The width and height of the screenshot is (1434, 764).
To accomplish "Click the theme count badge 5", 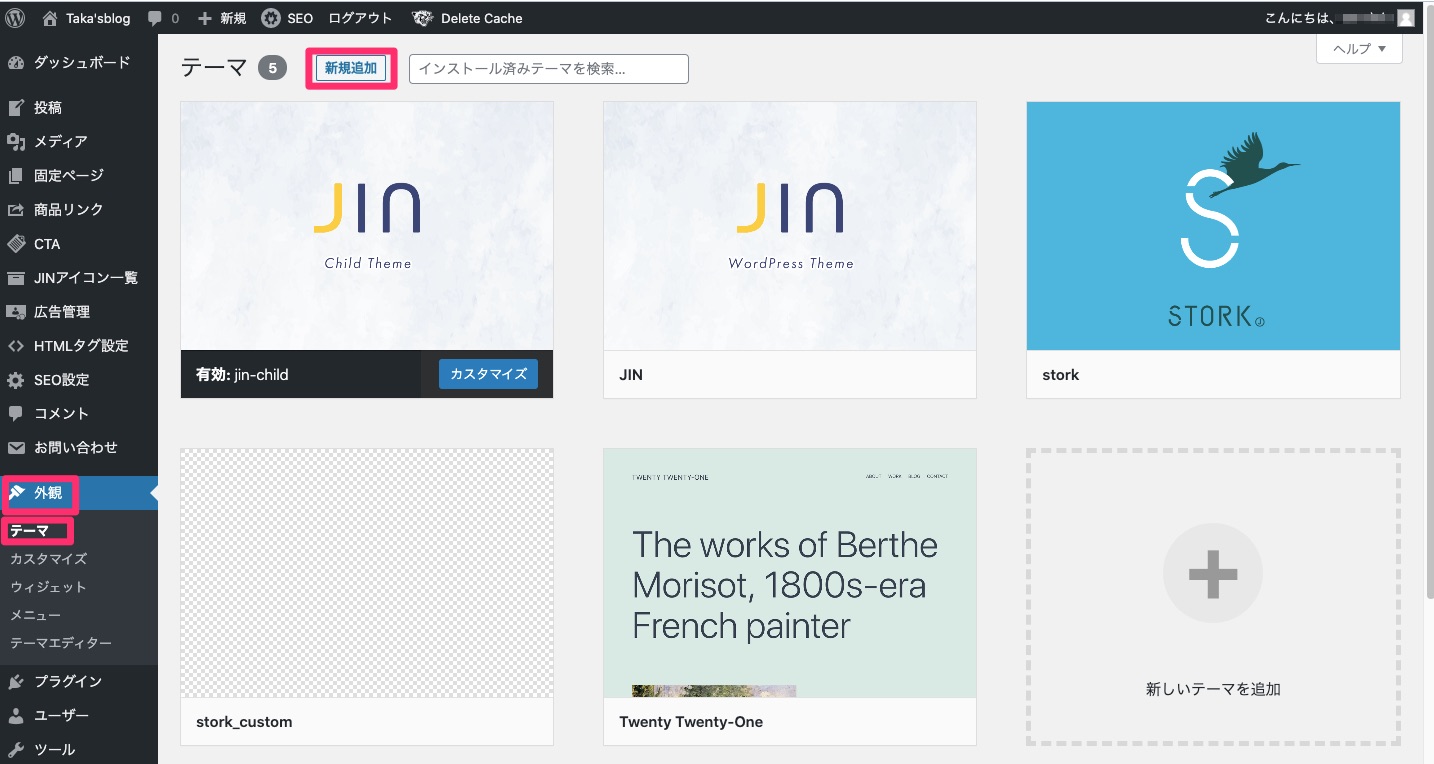I will [272, 68].
